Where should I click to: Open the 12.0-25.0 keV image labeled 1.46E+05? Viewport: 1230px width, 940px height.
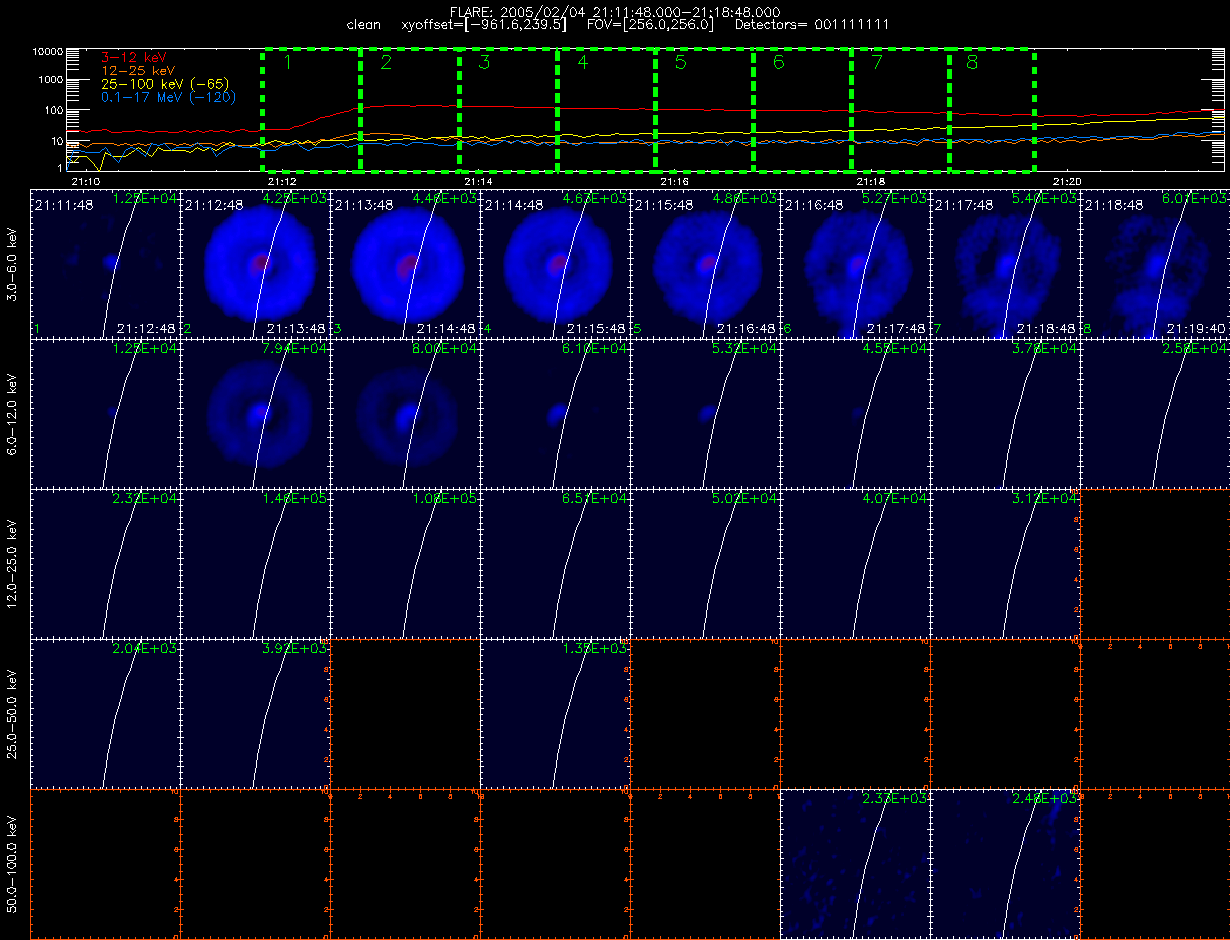point(255,563)
